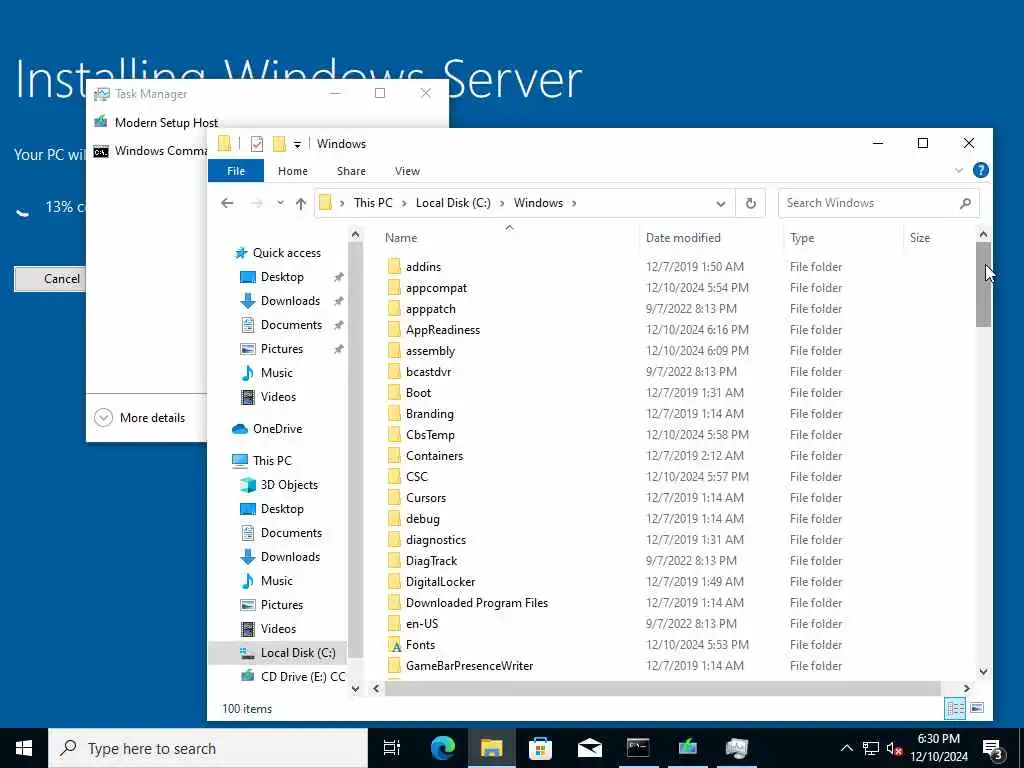Launch Microsoft Edge from taskbar
The height and width of the screenshot is (768, 1024).
pyautogui.click(x=442, y=748)
